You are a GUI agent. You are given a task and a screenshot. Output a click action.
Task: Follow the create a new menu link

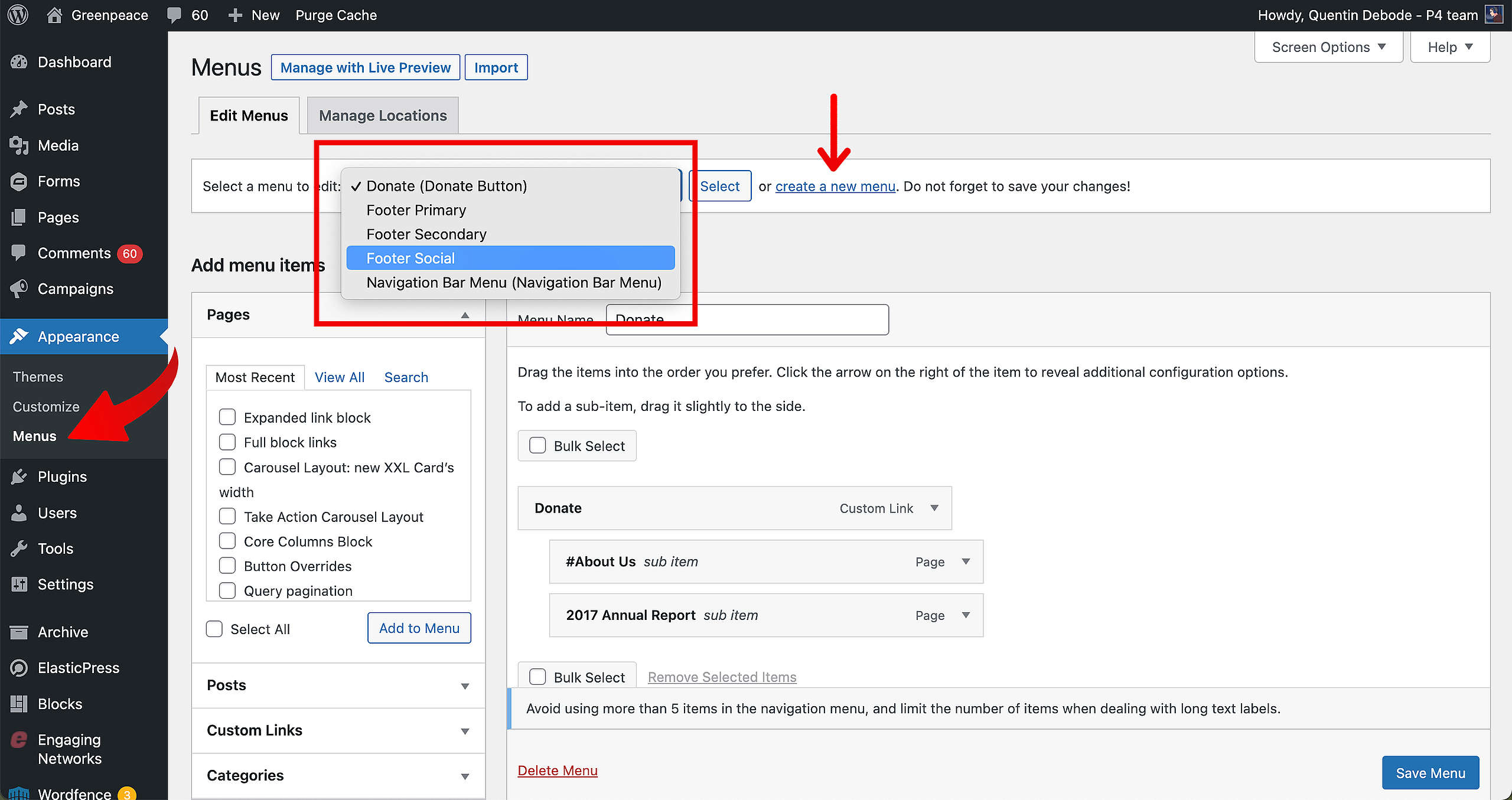pyautogui.click(x=835, y=186)
